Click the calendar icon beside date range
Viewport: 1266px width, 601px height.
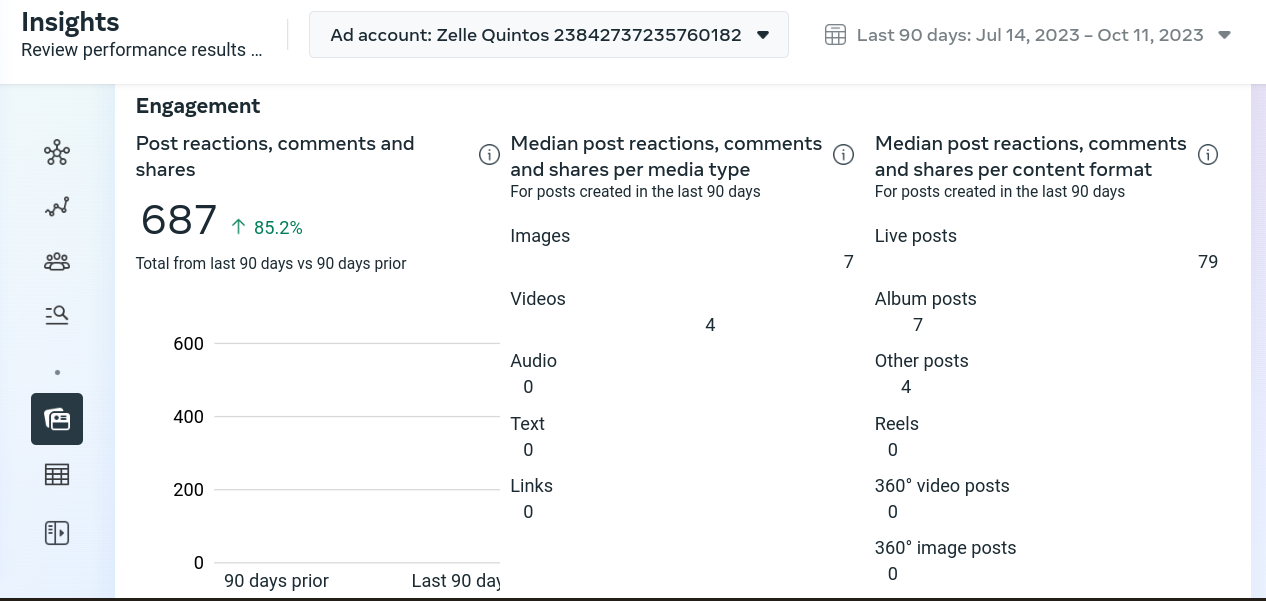835,35
